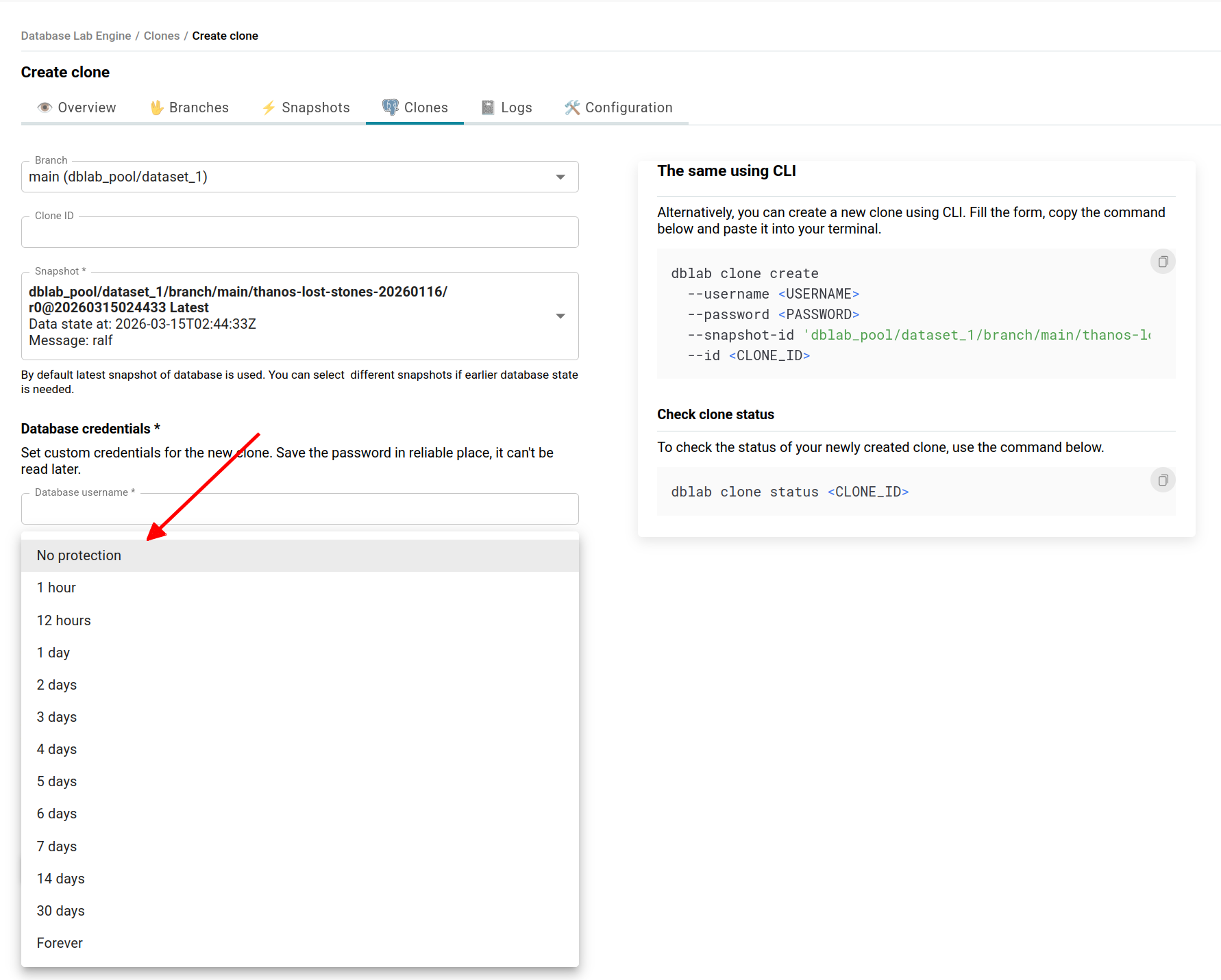Click the Logs tab icon
The height and width of the screenshot is (980, 1221).
pyautogui.click(x=487, y=108)
